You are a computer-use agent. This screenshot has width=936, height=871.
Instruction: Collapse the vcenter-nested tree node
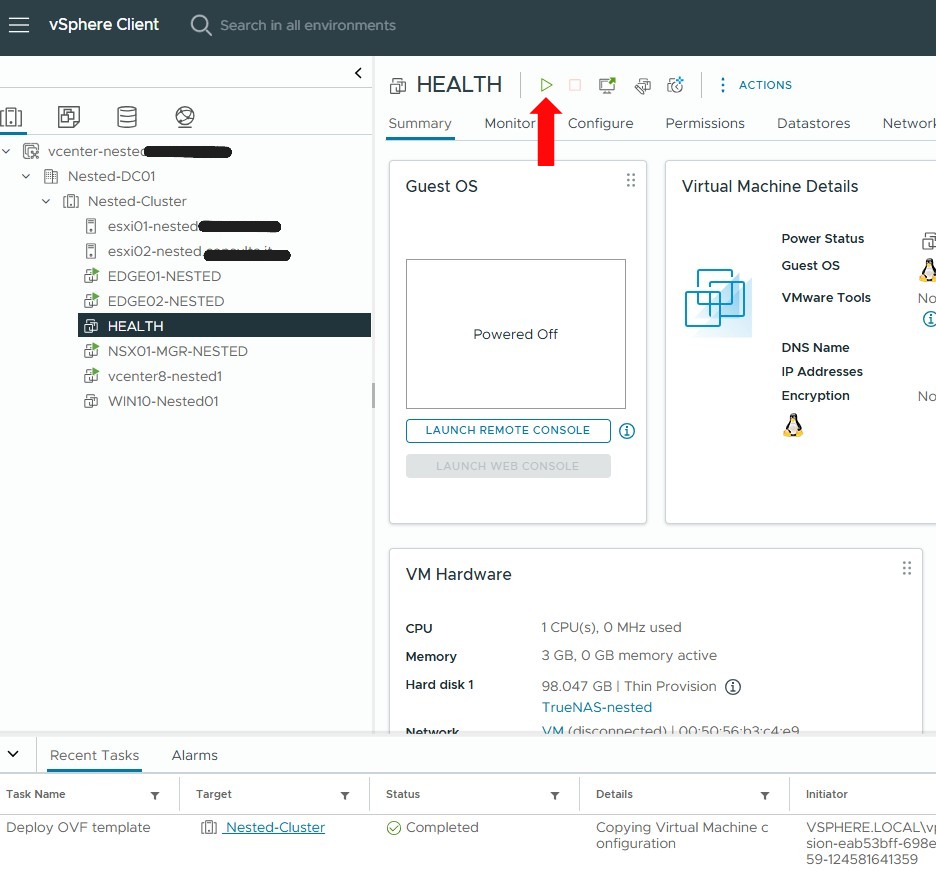tap(7, 151)
